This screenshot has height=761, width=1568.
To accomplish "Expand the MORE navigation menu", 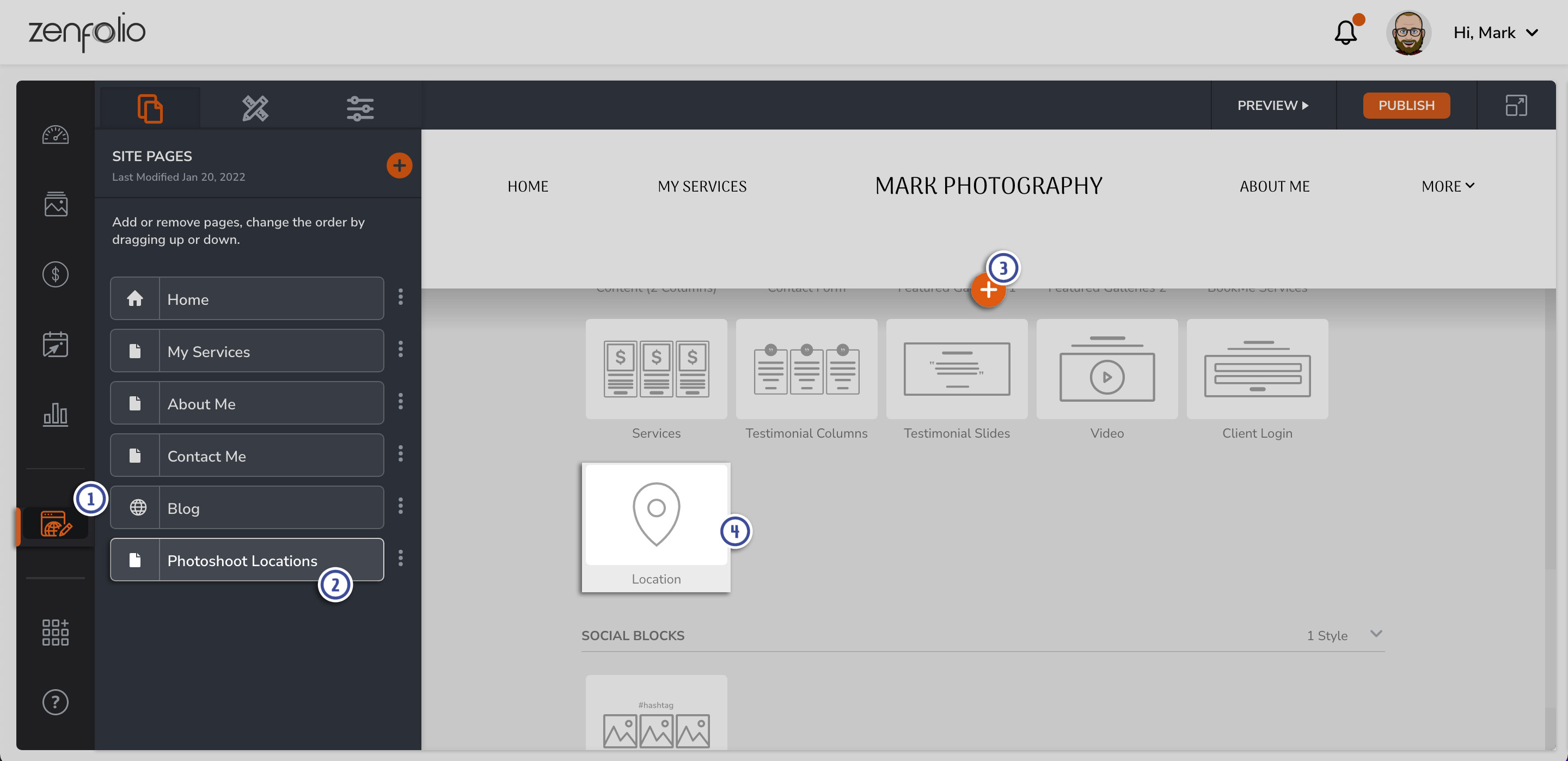I will pos(1448,186).
